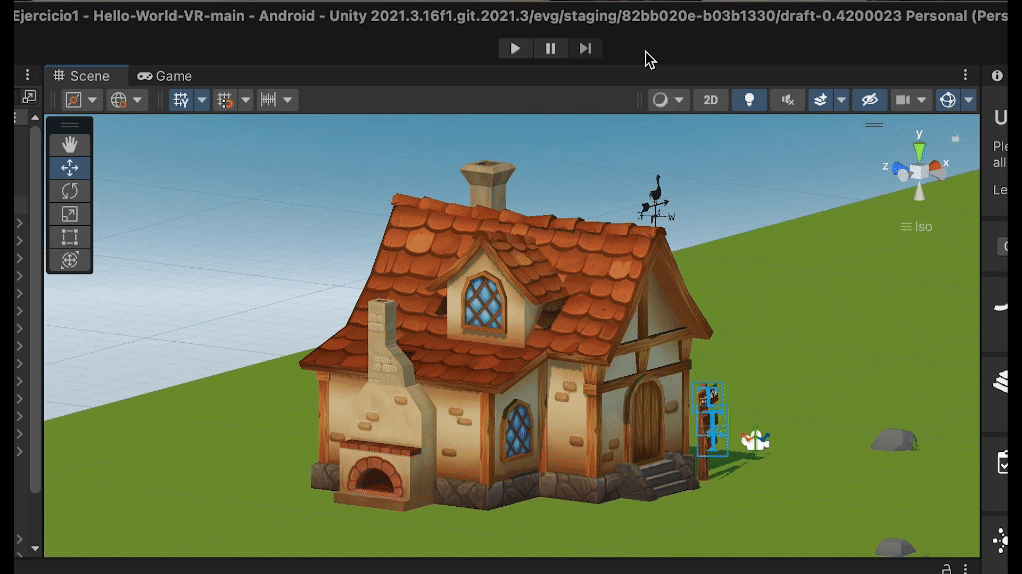The width and height of the screenshot is (1022, 574).
Task: Click the Pause button
Action: (x=550, y=48)
